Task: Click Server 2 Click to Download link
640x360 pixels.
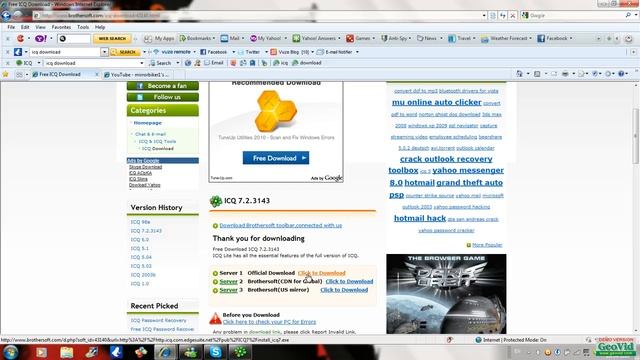Action: (x=349, y=282)
